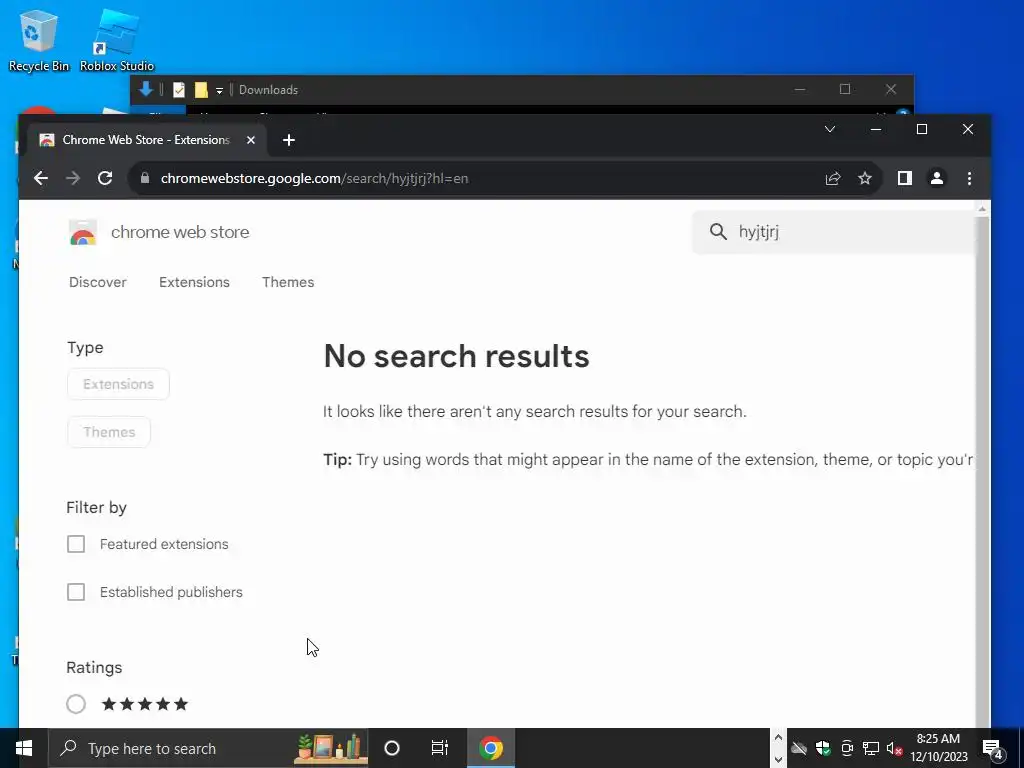The width and height of the screenshot is (1024, 768).
Task: Open the Discover tab
Action: 98,282
